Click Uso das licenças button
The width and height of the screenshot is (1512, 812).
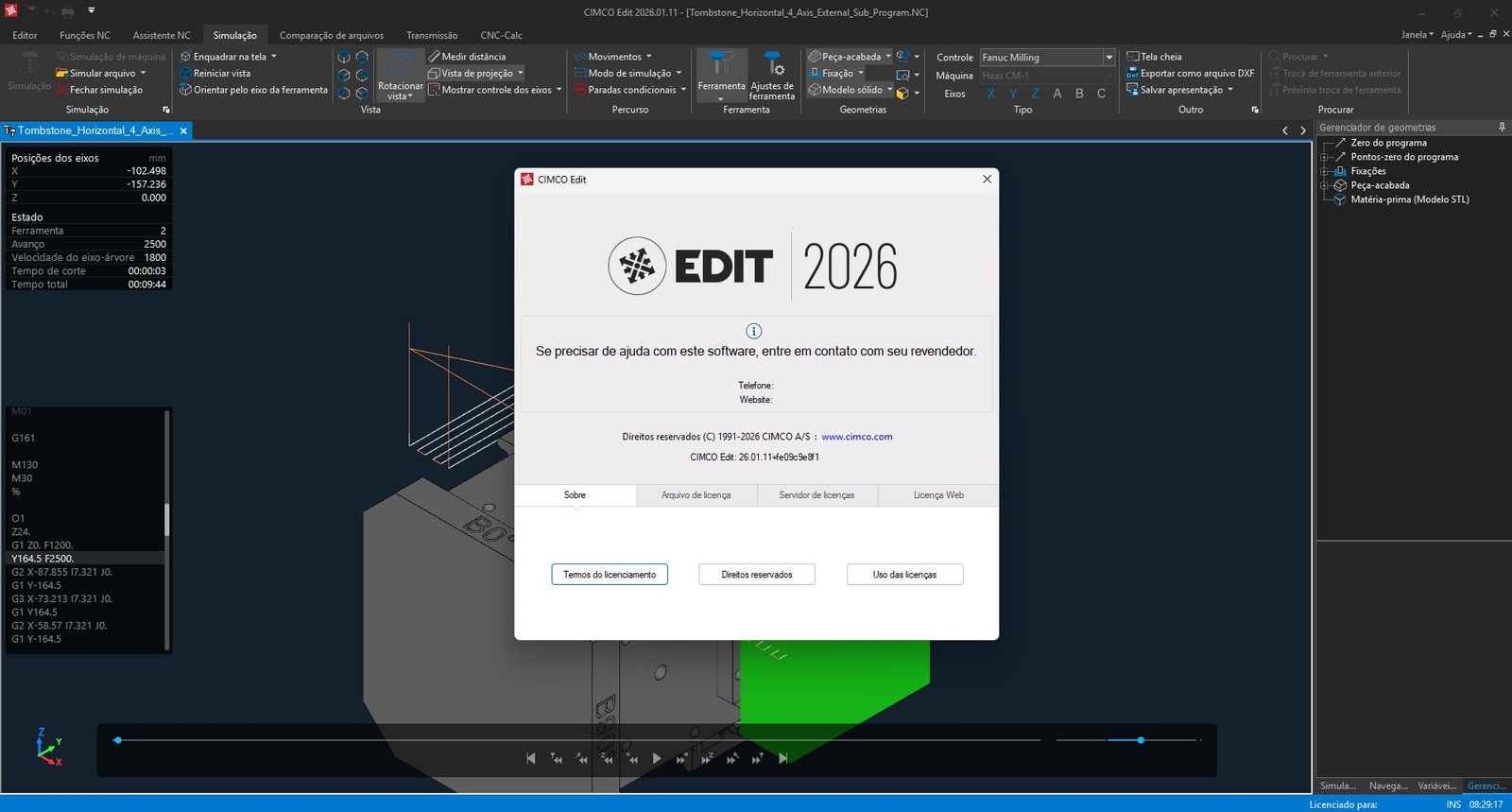click(x=905, y=575)
